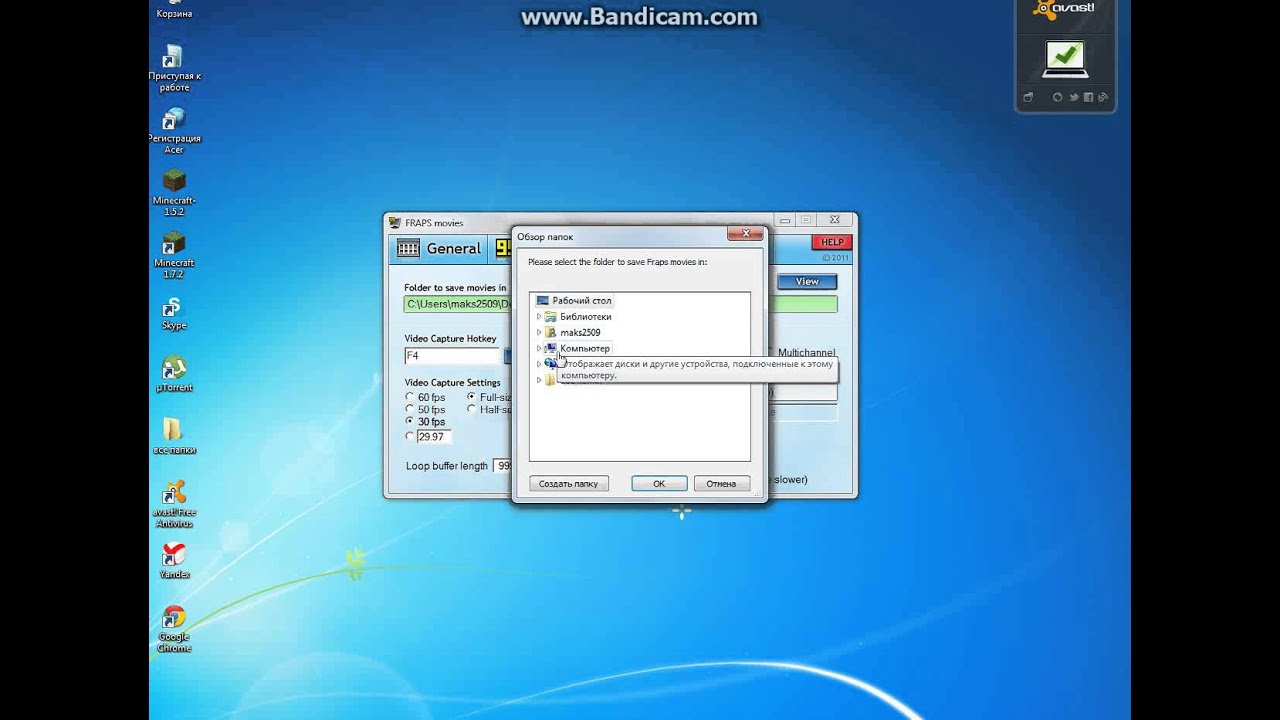Click the Loop buffer length input field
The image size is (1280, 720).
click(503, 466)
